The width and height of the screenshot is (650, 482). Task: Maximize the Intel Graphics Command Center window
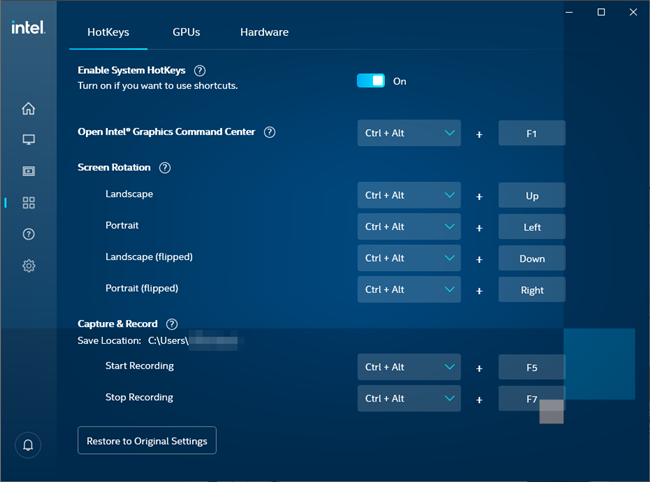point(601,12)
